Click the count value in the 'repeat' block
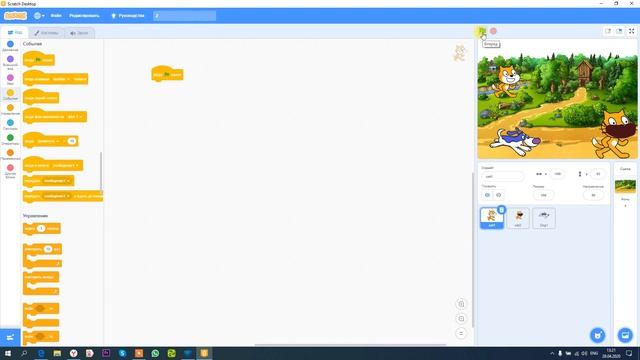640x360 pixels. (48, 249)
